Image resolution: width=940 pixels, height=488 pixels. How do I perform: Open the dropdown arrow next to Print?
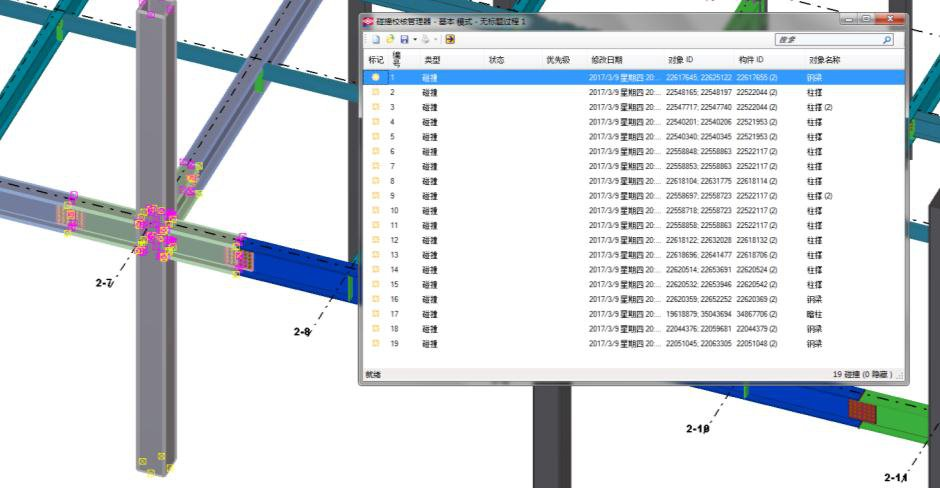click(435, 40)
